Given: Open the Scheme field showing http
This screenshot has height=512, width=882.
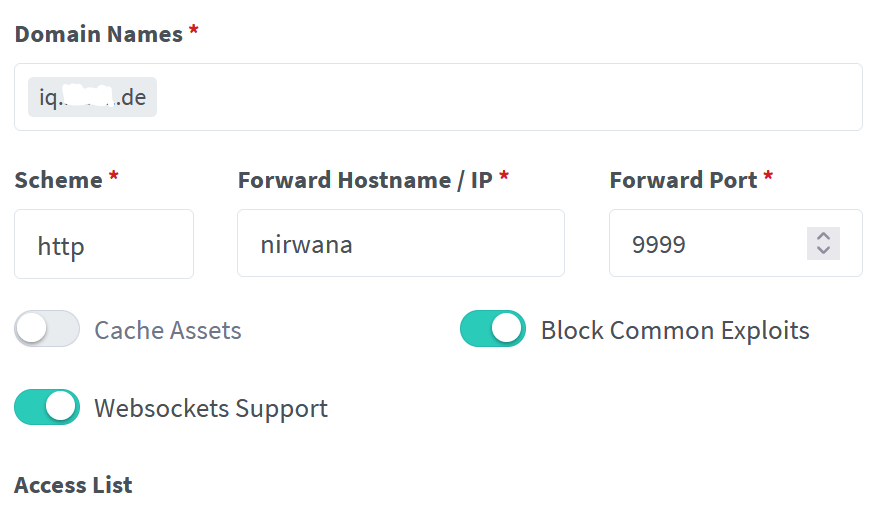Looking at the screenshot, I should [x=103, y=244].
